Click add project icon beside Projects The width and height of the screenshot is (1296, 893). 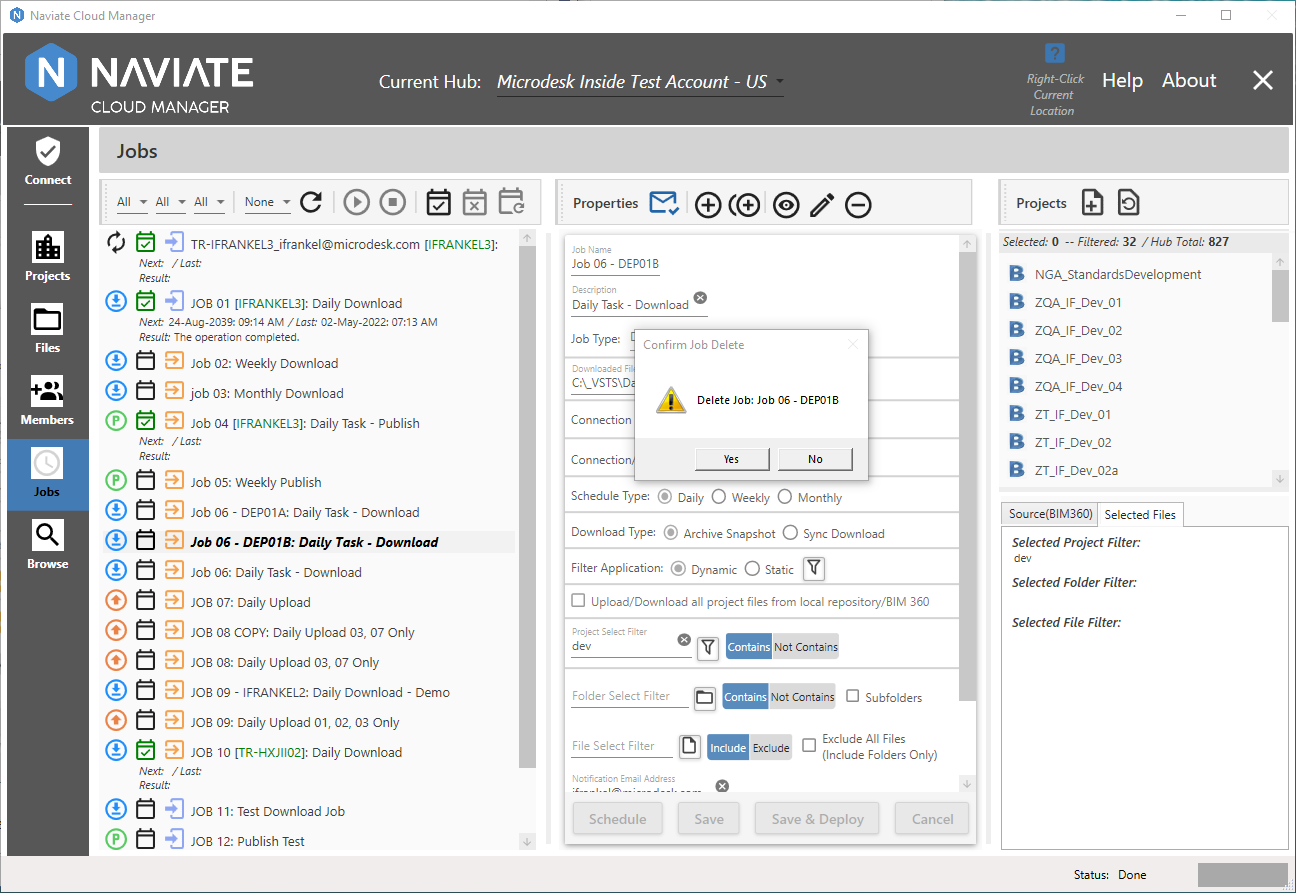click(x=1092, y=203)
